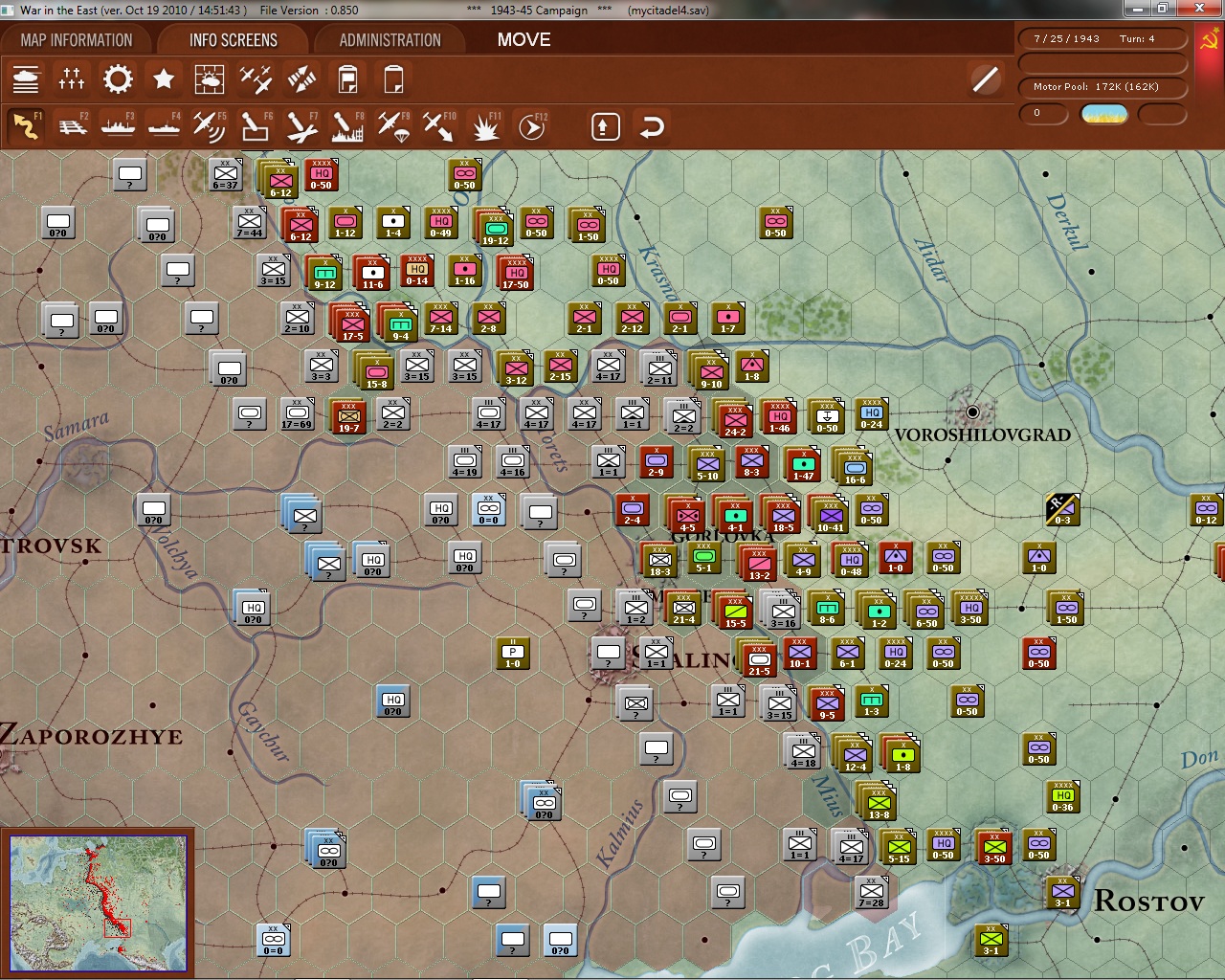1225x980 pixels.
Task: Open the victory star icon
Action: [x=164, y=79]
